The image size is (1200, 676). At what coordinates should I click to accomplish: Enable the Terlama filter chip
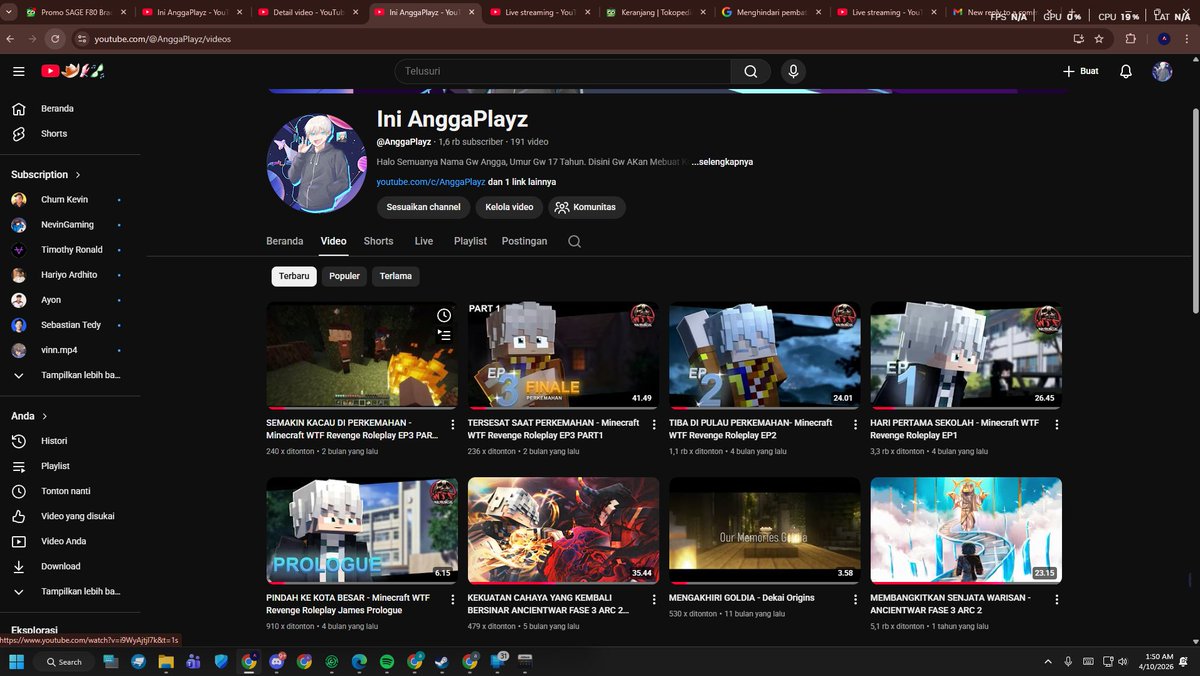tap(395, 276)
